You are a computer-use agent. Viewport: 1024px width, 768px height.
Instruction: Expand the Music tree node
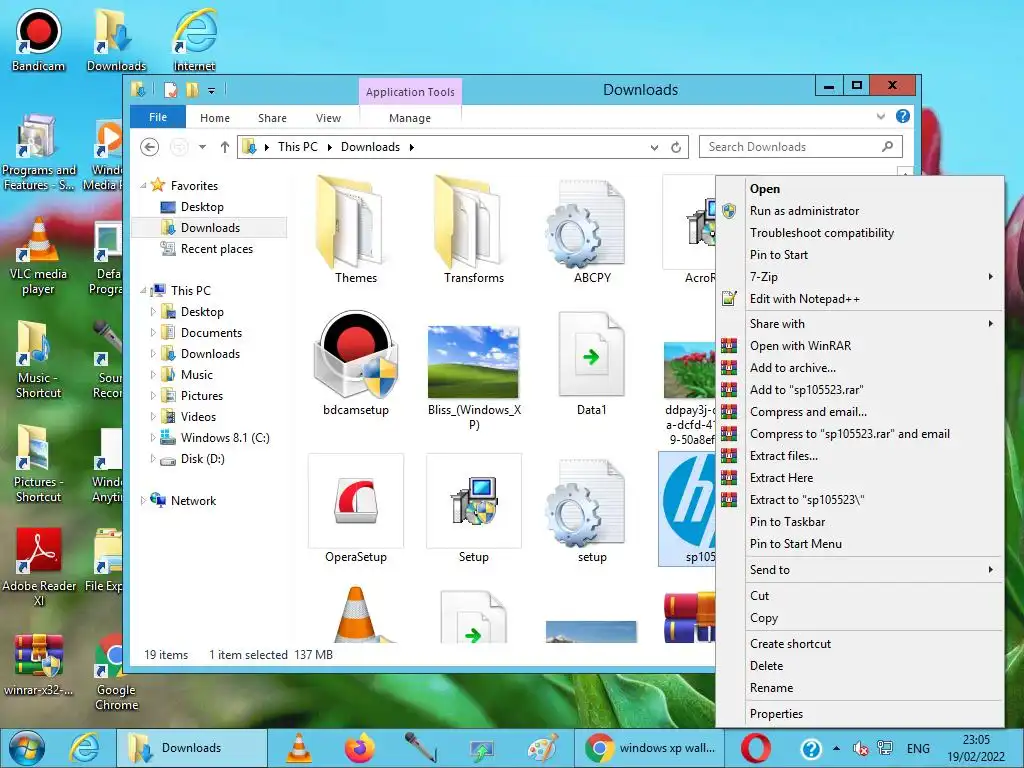pyautogui.click(x=153, y=374)
